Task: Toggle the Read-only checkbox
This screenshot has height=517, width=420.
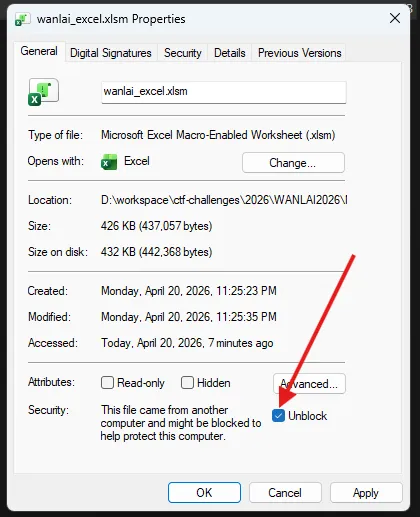Action: click(x=107, y=383)
